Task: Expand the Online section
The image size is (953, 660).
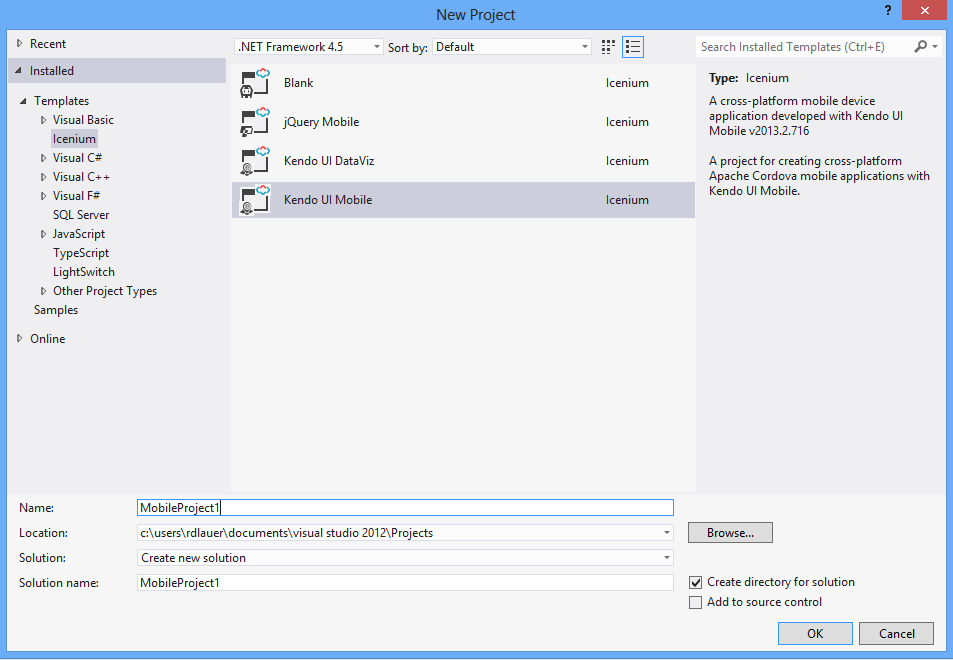Action: pyautogui.click(x=19, y=339)
